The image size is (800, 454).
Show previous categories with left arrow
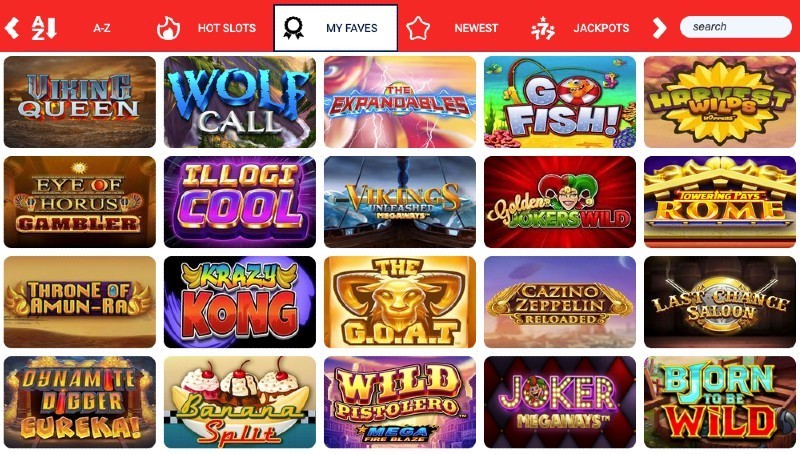[12, 28]
